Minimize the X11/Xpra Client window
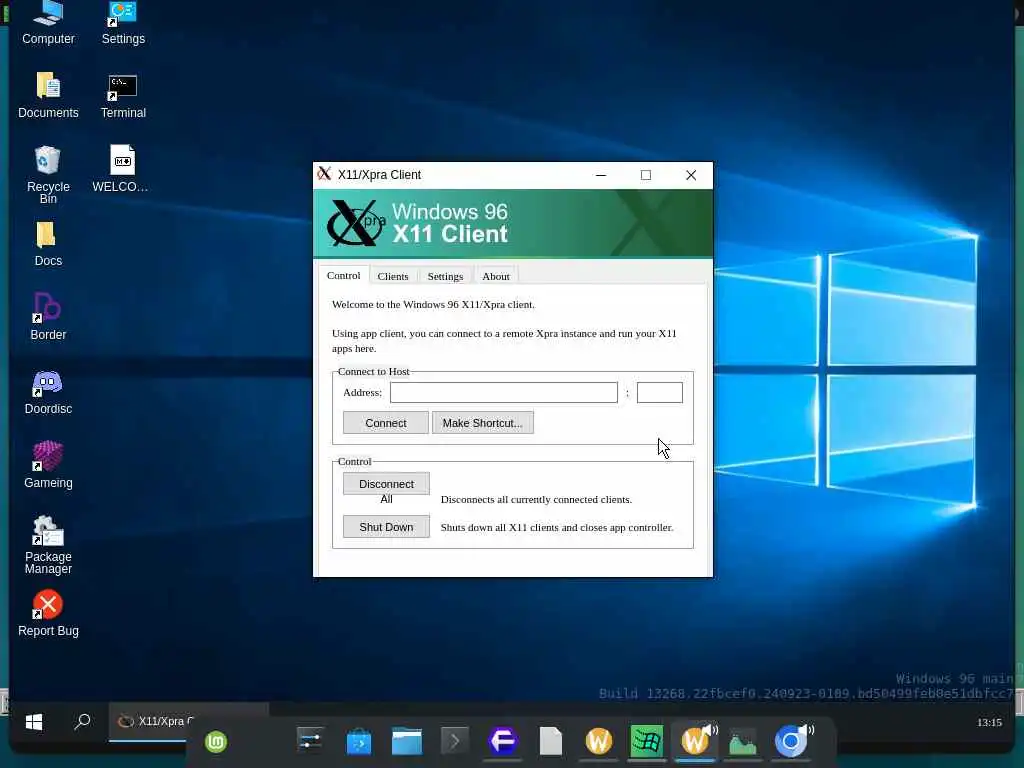The image size is (1024, 768). tap(601, 175)
